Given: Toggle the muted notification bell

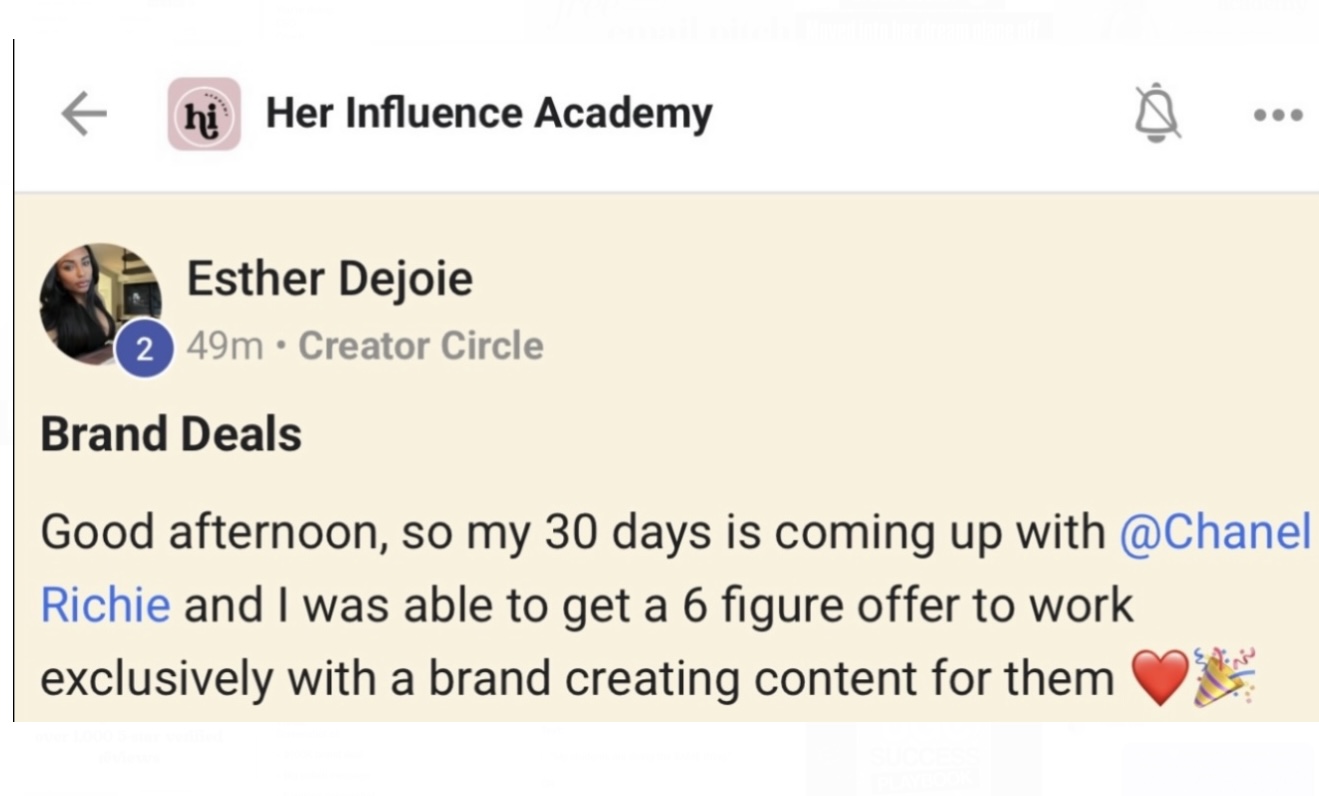Looking at the screenshot, I should click(x=1157, y=112).
